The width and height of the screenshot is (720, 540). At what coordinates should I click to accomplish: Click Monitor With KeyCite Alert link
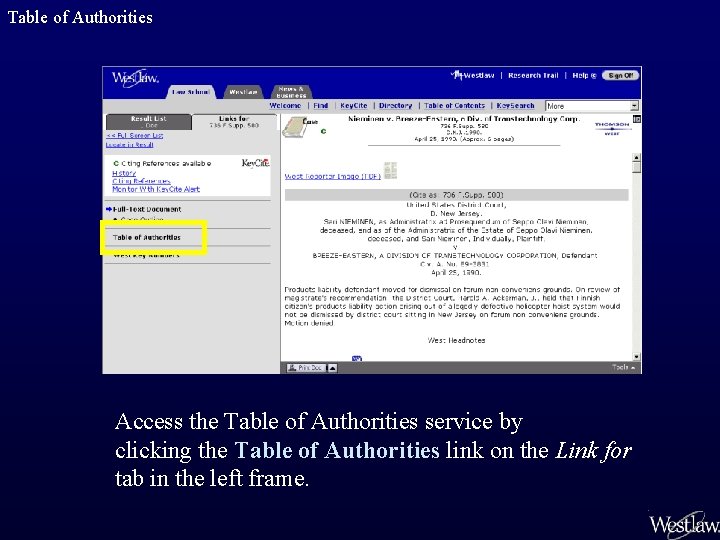click(x=156, y=189)
